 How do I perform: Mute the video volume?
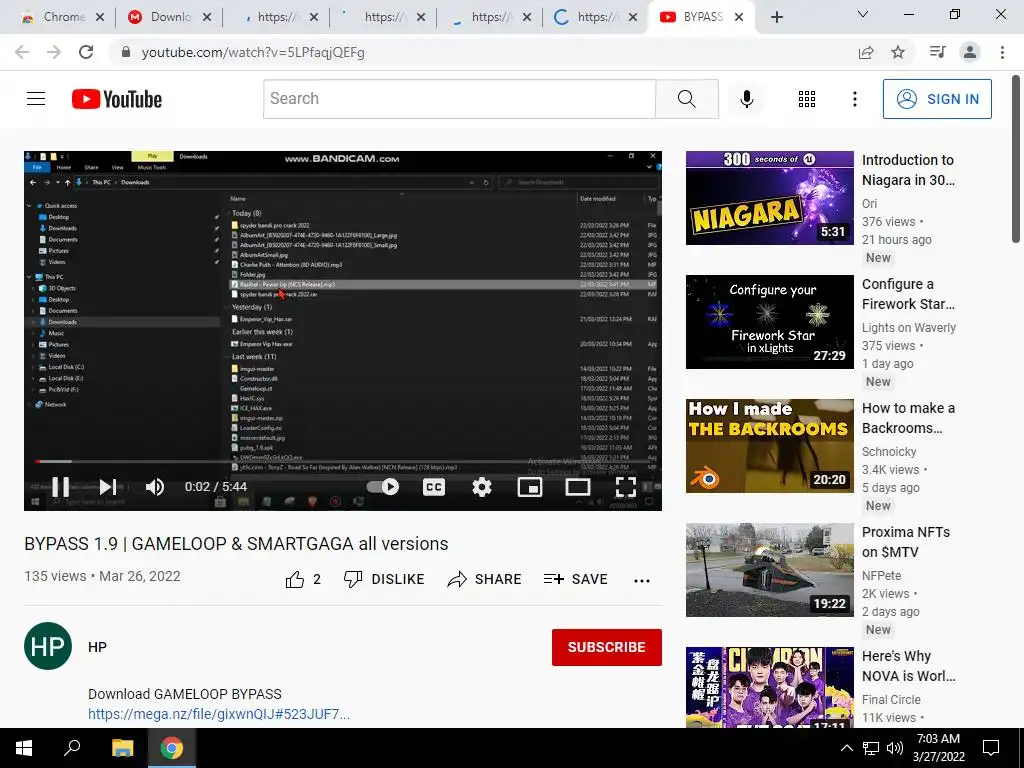click(x=155, y=487)
